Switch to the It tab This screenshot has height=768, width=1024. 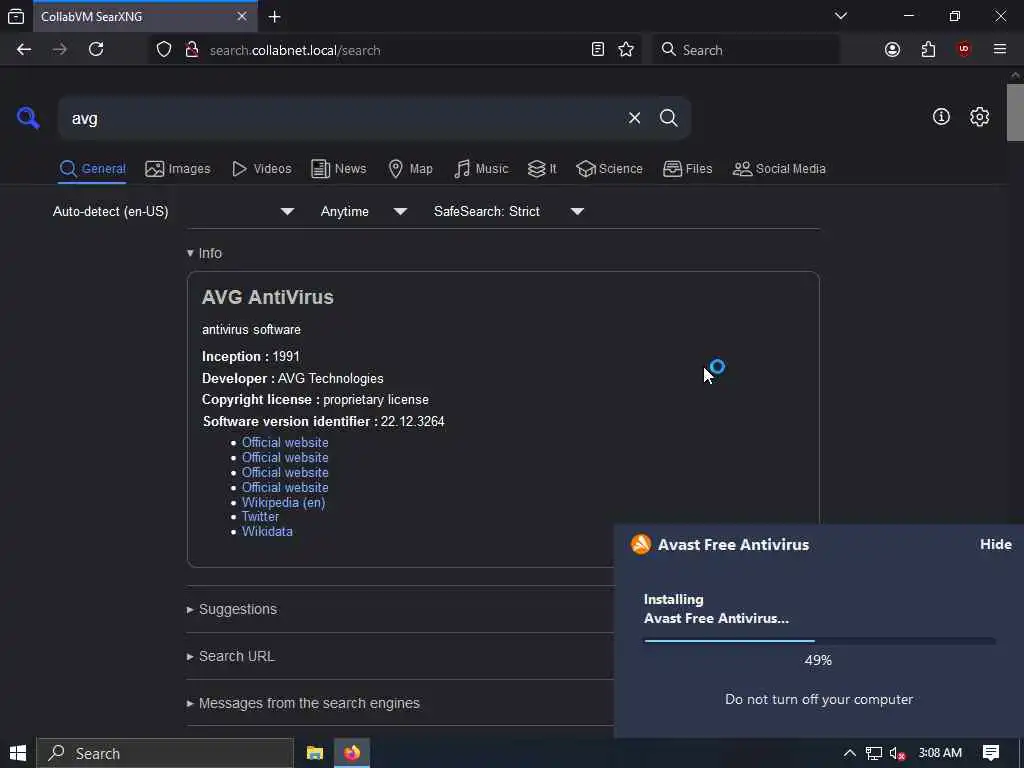[541, 168]
